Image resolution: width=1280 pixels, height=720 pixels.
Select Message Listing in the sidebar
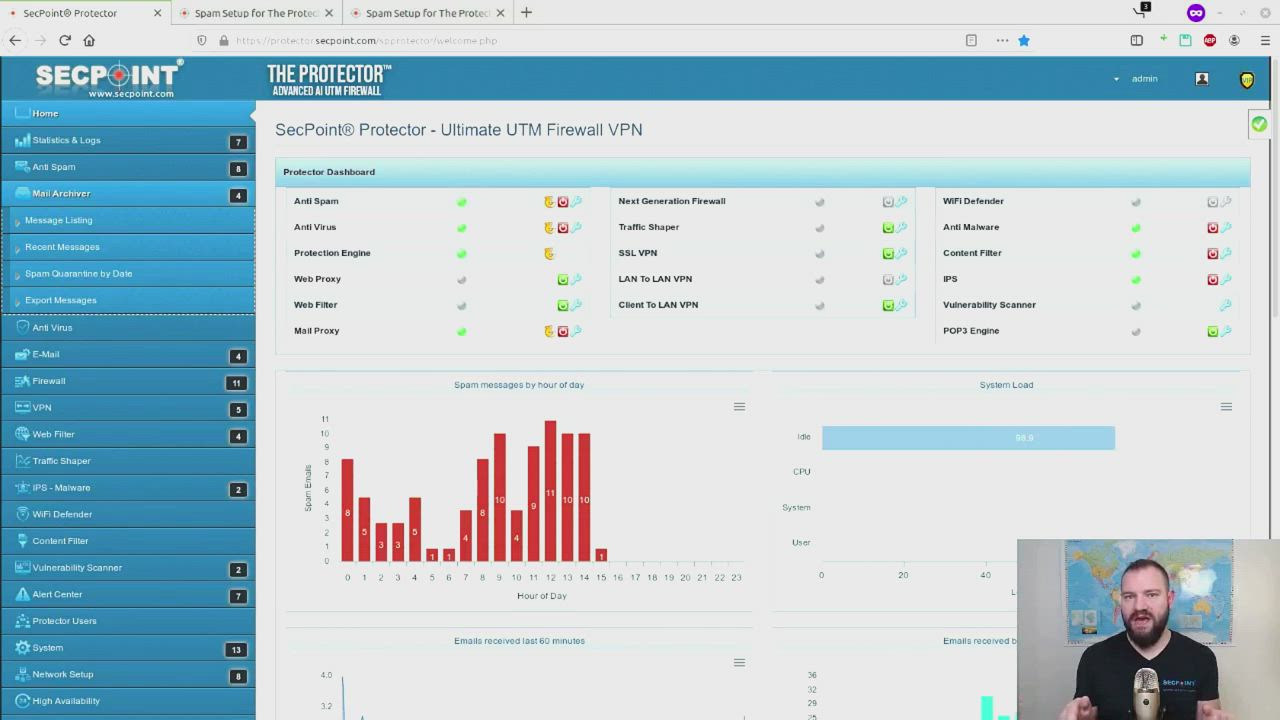(x=58, y=220)
